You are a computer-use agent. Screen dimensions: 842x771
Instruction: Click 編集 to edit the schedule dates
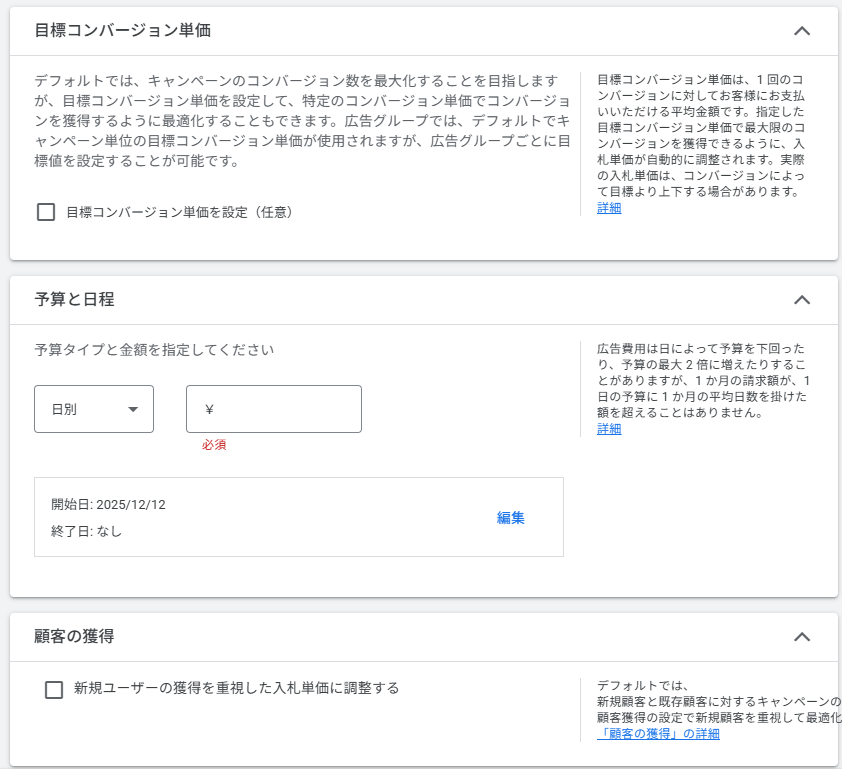[x=510, y=518]
